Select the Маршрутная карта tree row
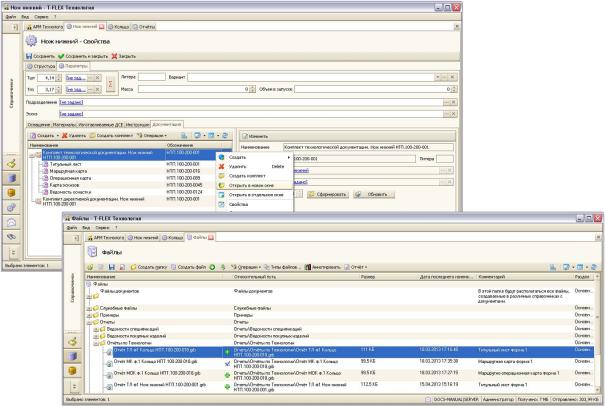Image resolution: width=605 pixels, height=406 pixels. [x=131, y=171]
